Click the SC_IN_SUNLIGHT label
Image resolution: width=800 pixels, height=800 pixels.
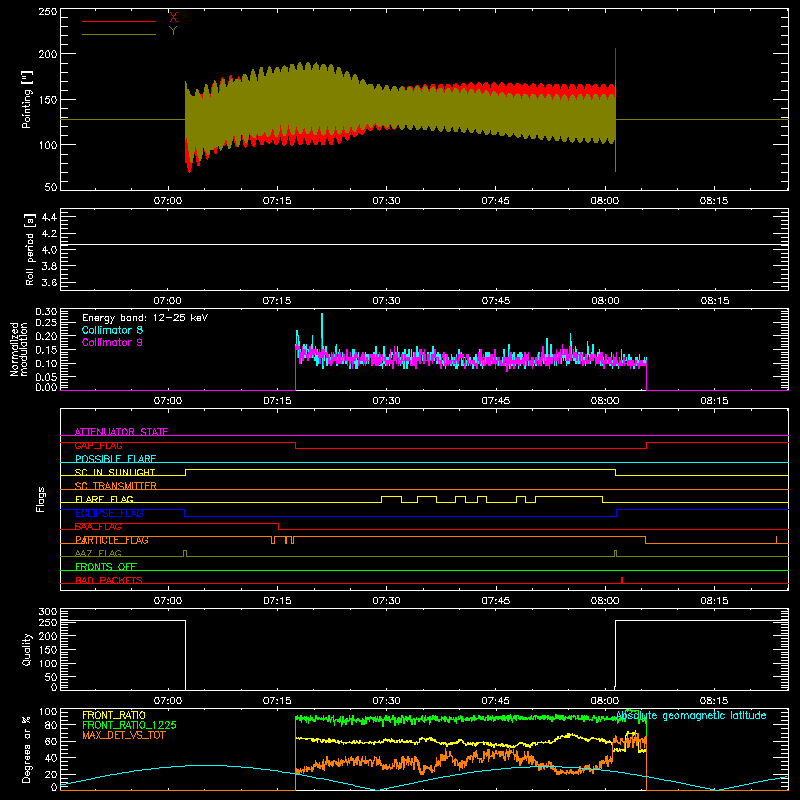coord(115,472)
